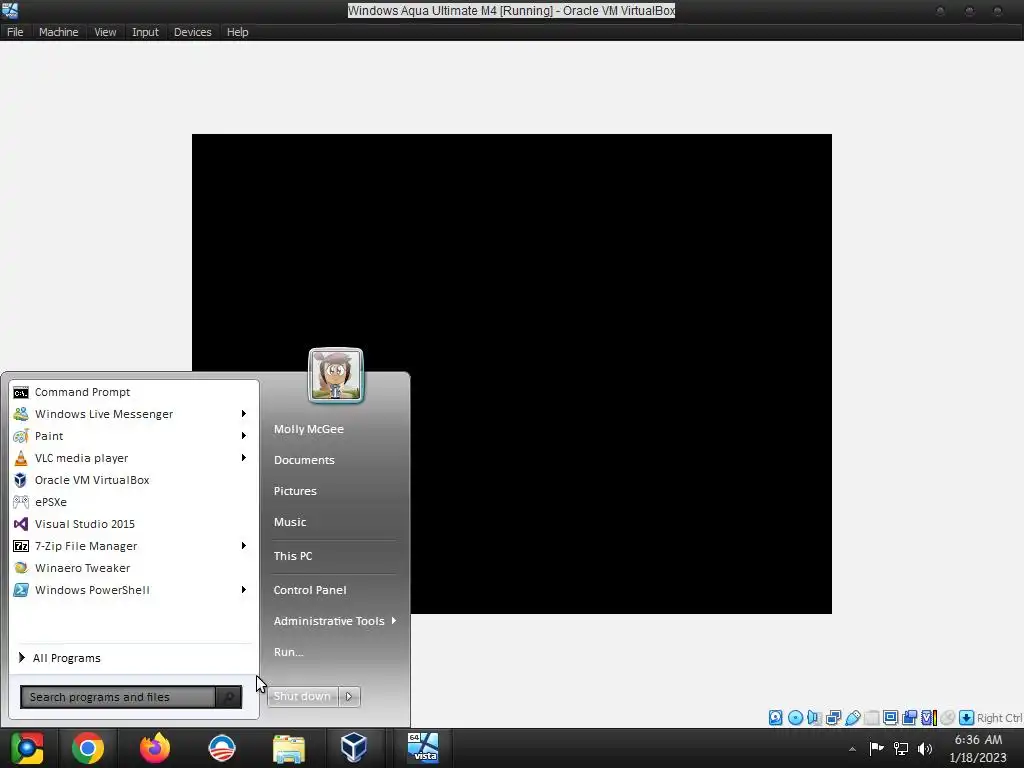Open Pictures from Start menu
The height and width of the screenshot is (768, 1024).
295,491
